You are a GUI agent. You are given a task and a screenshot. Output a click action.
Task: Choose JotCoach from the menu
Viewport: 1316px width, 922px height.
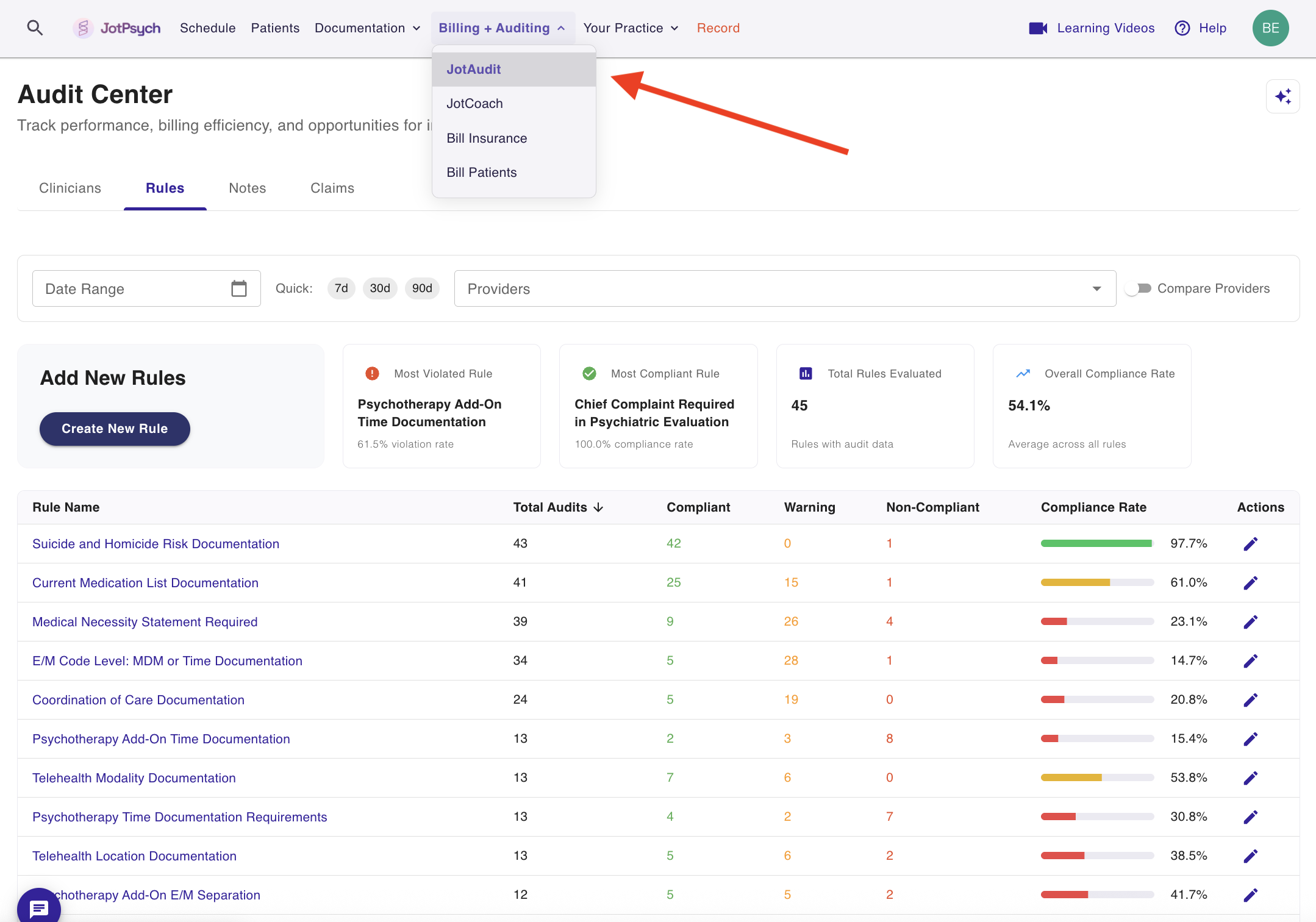click(x=474, y=104)
